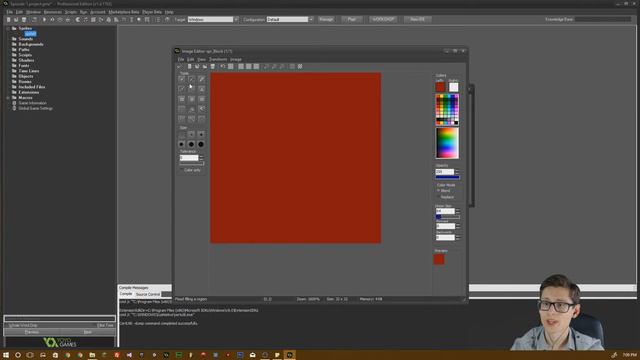Select the Pencil draw tool

pyautogui.click(x=182, y=79)
